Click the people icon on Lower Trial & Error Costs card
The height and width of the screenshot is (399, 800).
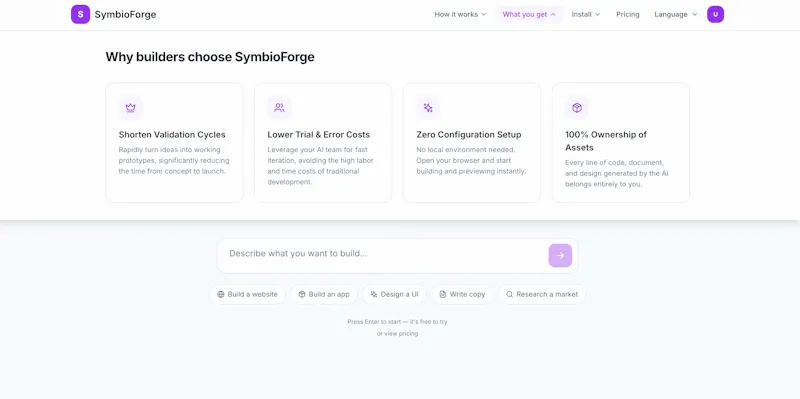(279, 108)
